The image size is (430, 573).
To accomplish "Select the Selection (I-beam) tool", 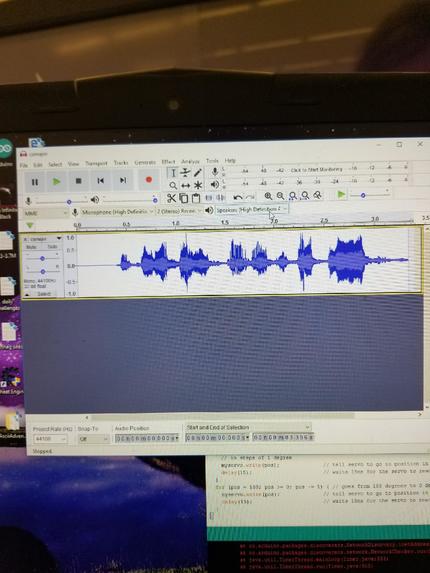I will point(173,173).
